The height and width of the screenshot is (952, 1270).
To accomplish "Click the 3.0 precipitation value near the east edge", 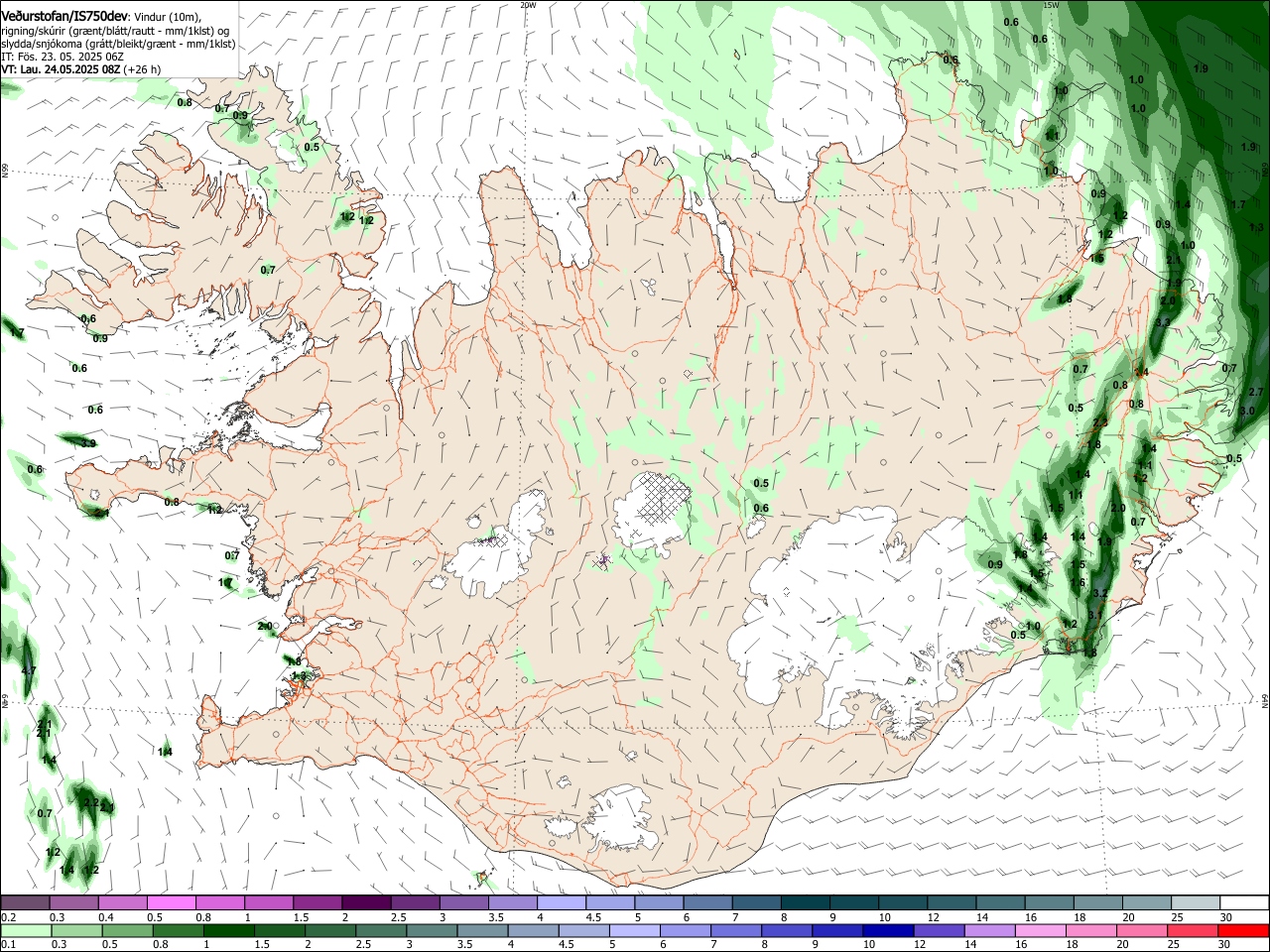I will point(1247,411).
